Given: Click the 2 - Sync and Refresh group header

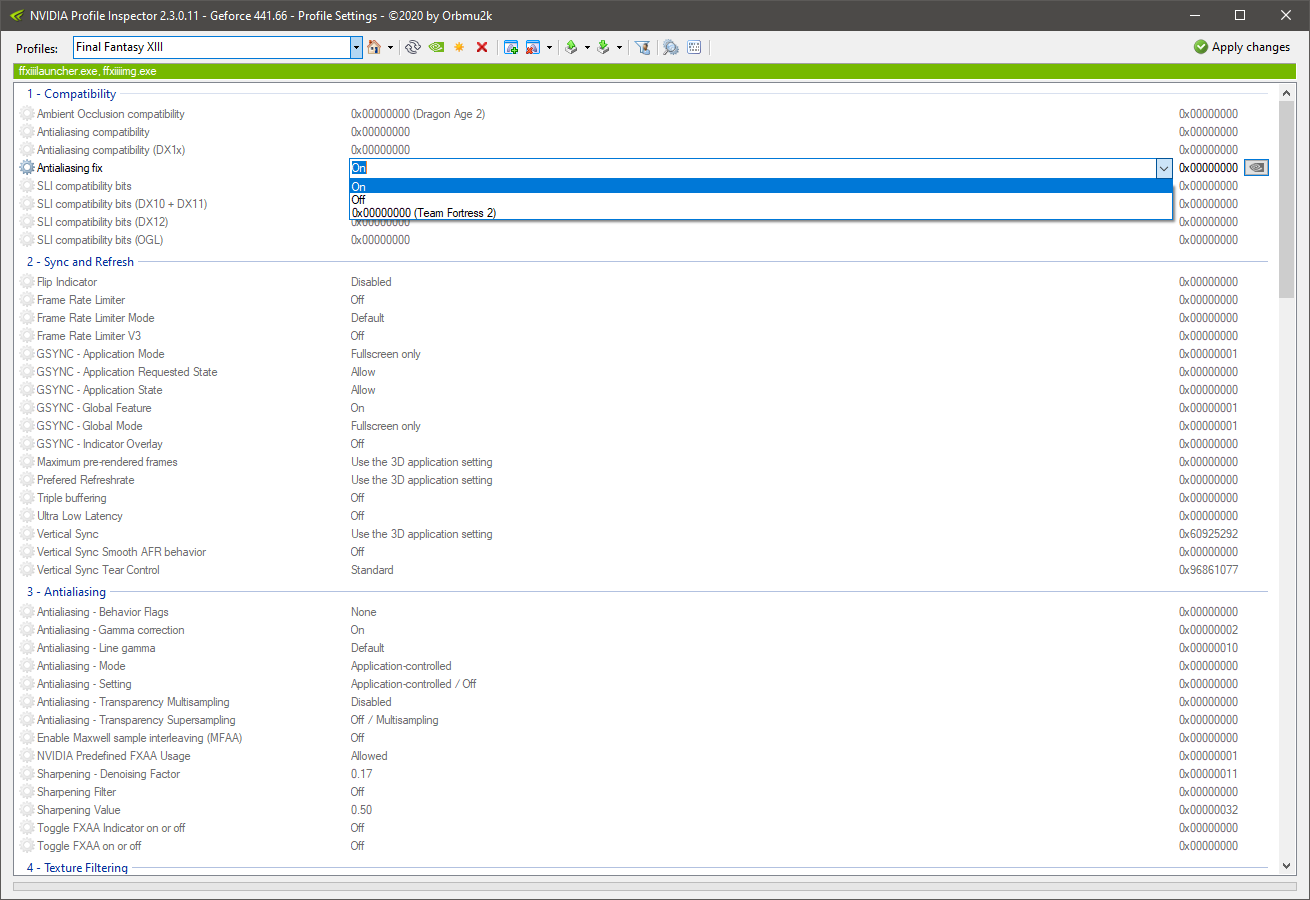Looking at the screenshot, I should point(80,262).
